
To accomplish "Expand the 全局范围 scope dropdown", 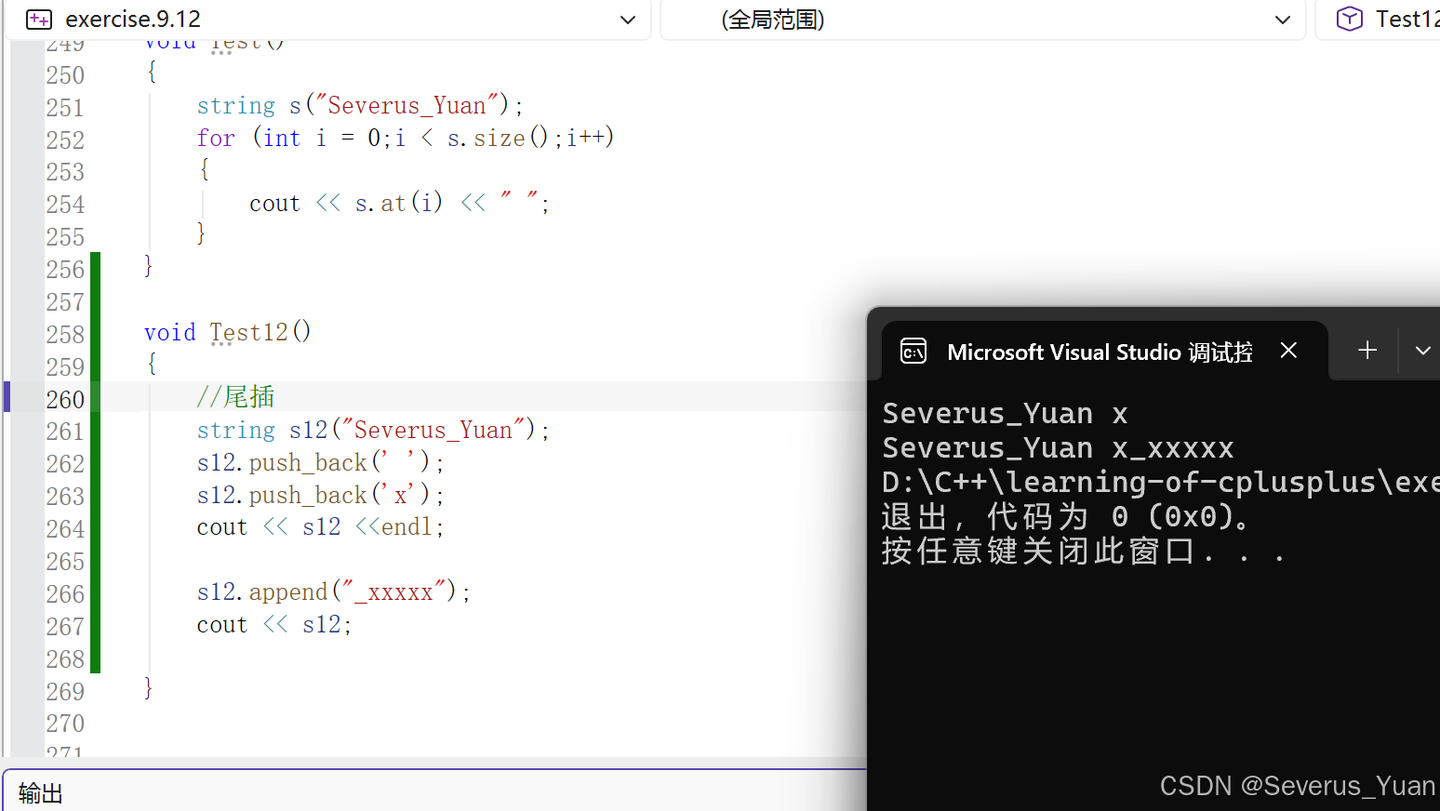I will (x=983, y=19).
